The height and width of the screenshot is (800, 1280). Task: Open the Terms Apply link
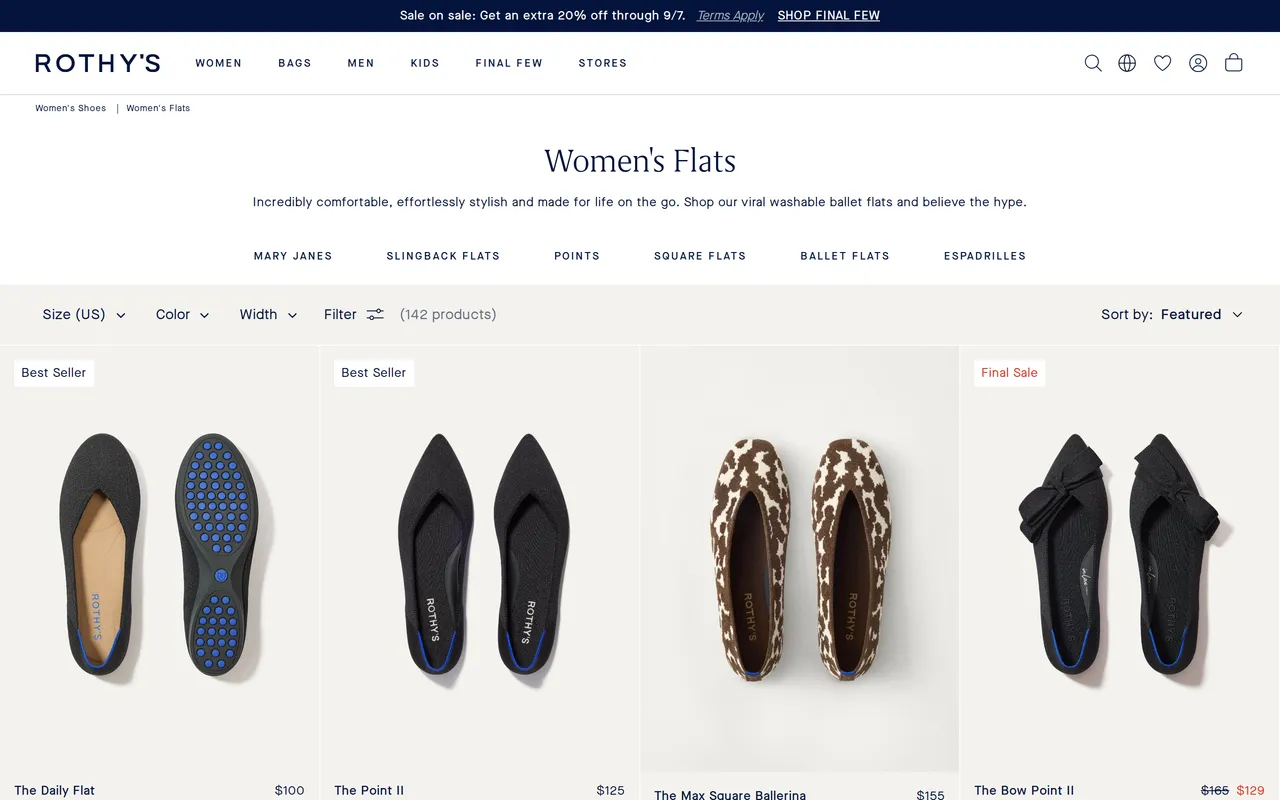730,15
